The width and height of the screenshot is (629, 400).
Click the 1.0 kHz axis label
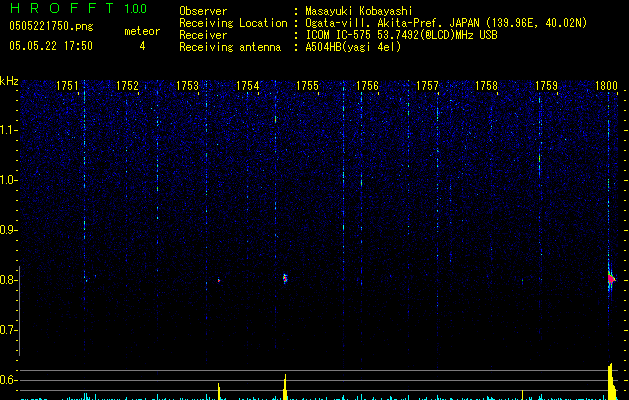point(8,180)
